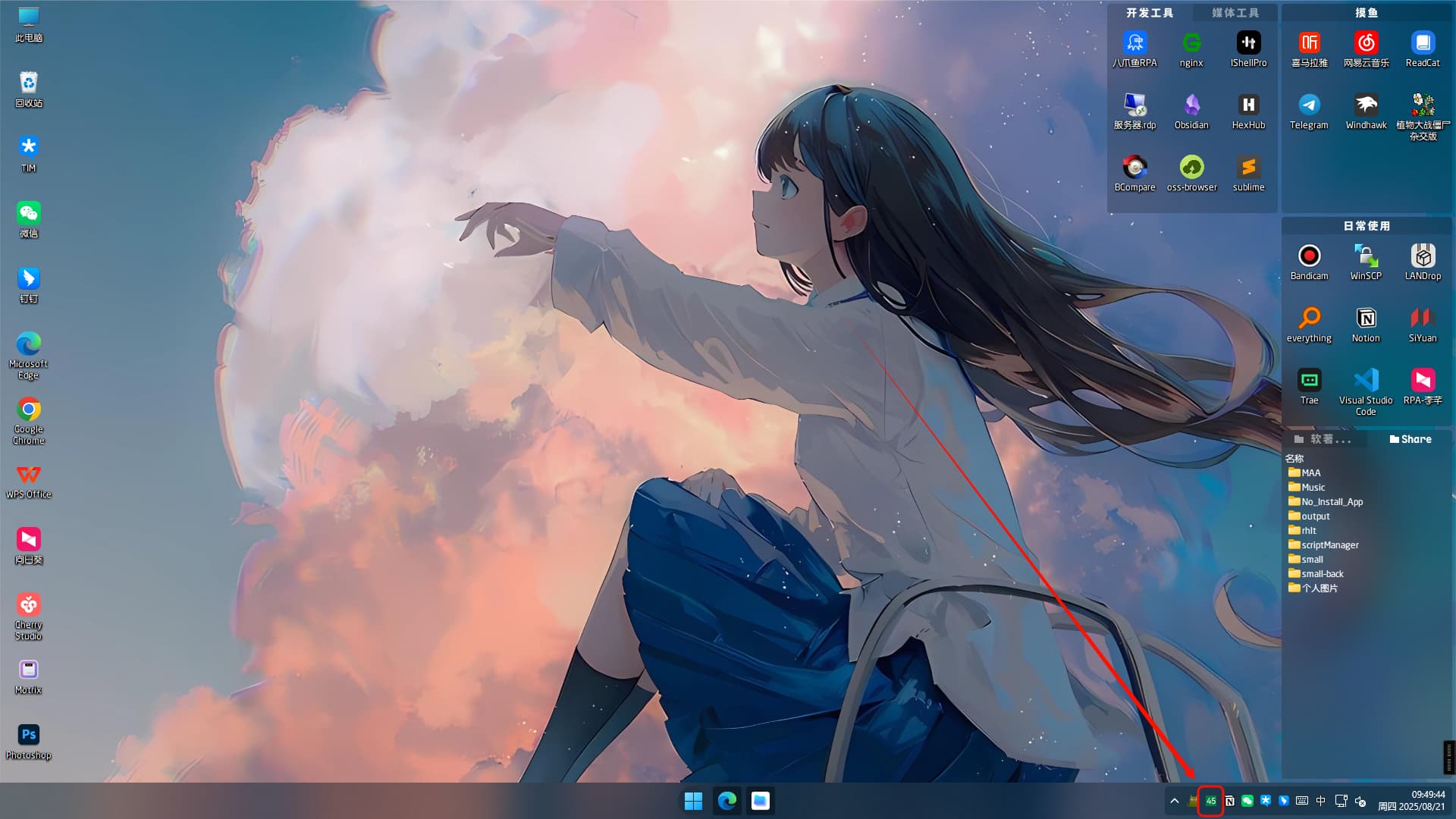This screenshot has height=819, width=1456.
Task: Open the Windows Start menu
Action: click(x=693, y=801)
